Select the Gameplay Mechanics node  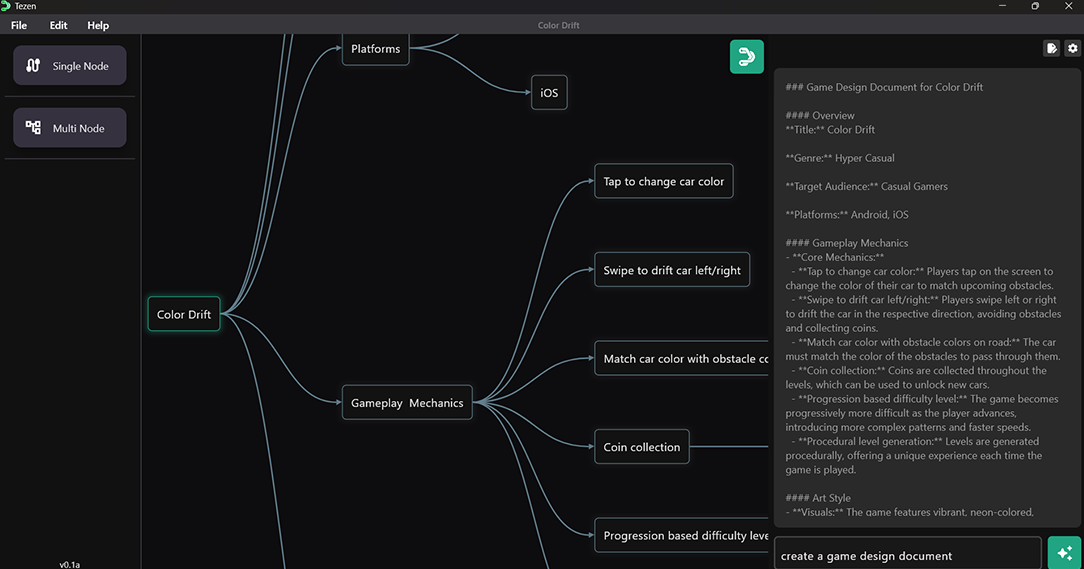coord(407,402)
